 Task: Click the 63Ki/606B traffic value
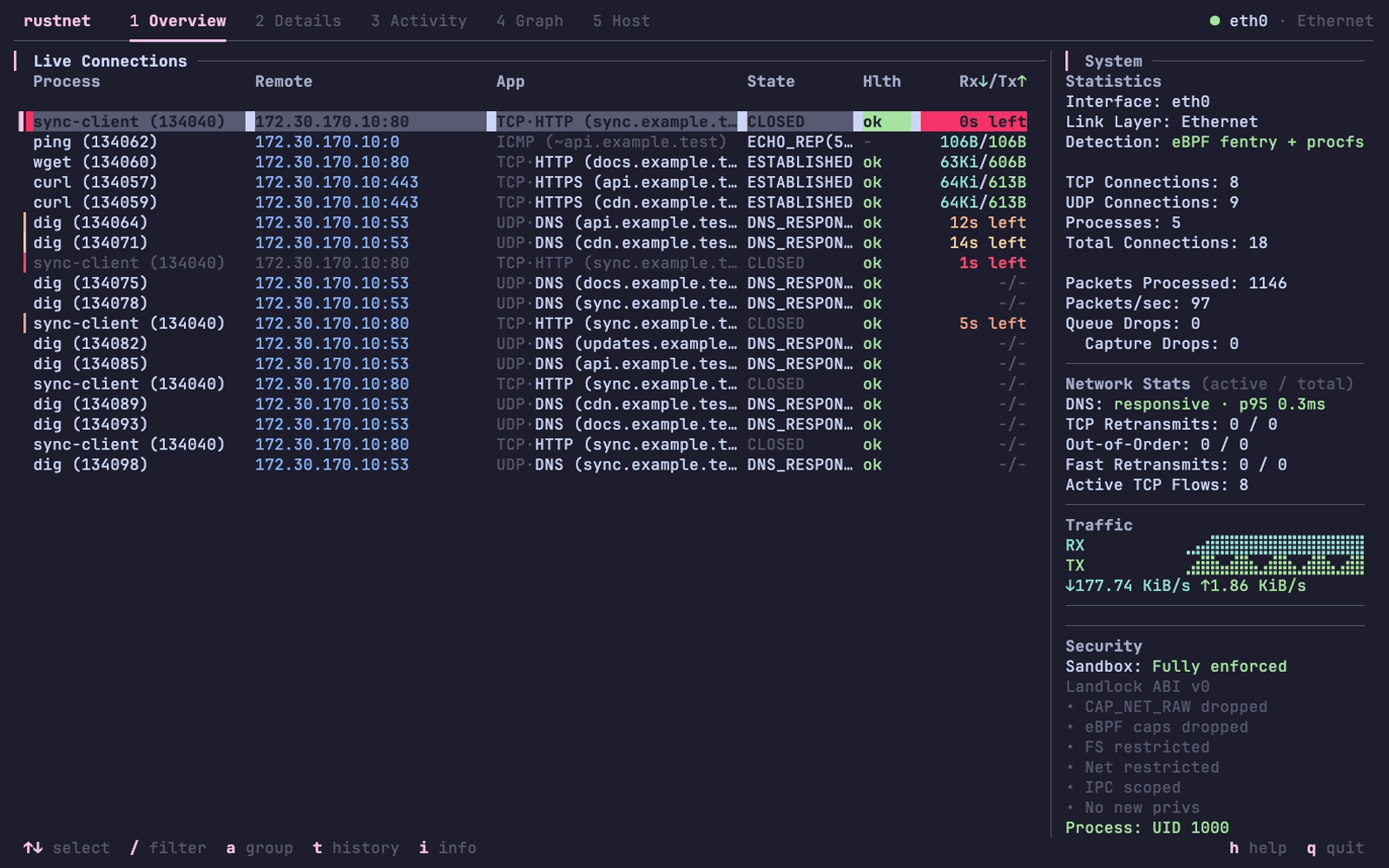point(984,162)
